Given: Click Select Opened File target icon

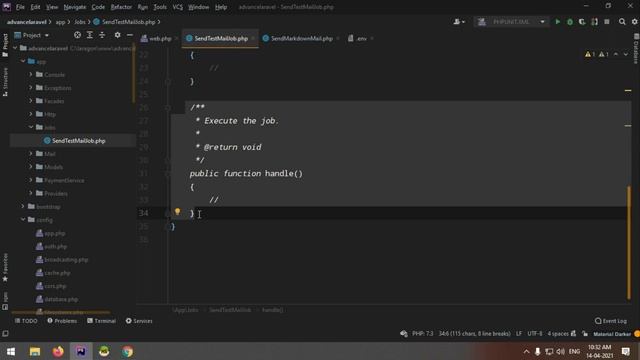Looking at the screenshot, I should click(77, 35).
